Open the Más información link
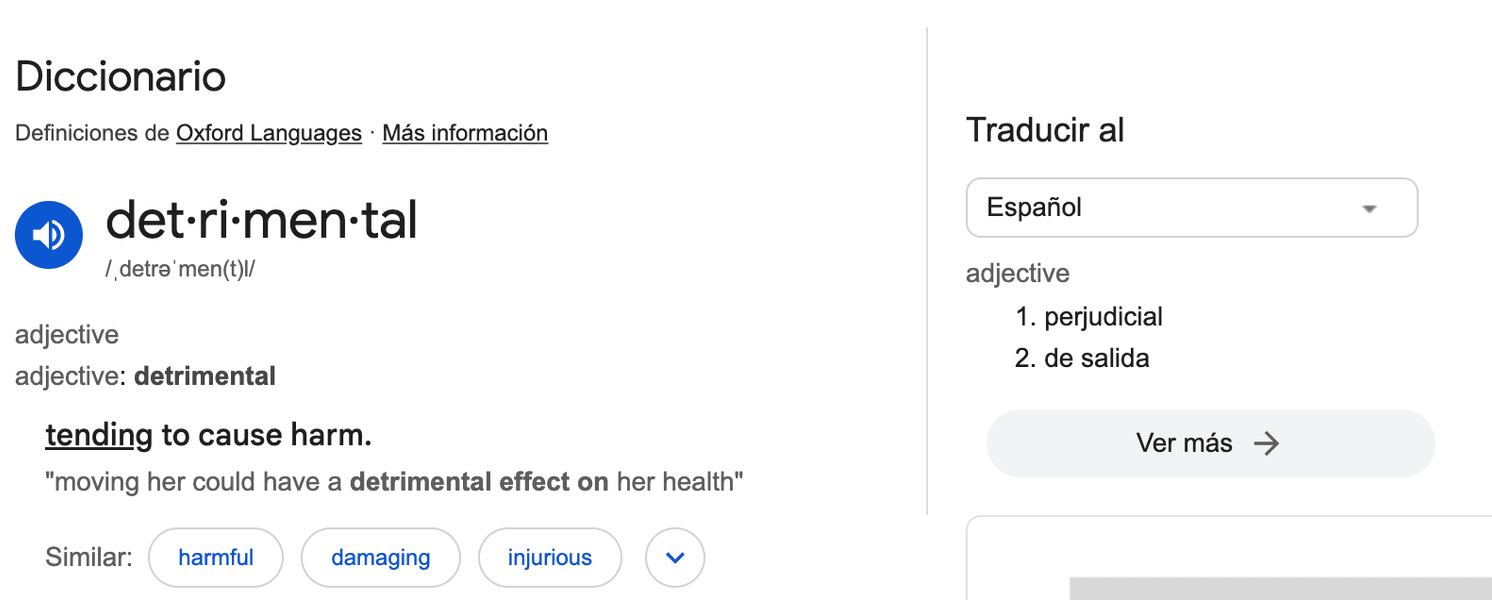The height and width of the screenshot is (600, 1492). [x=465, y=133]
